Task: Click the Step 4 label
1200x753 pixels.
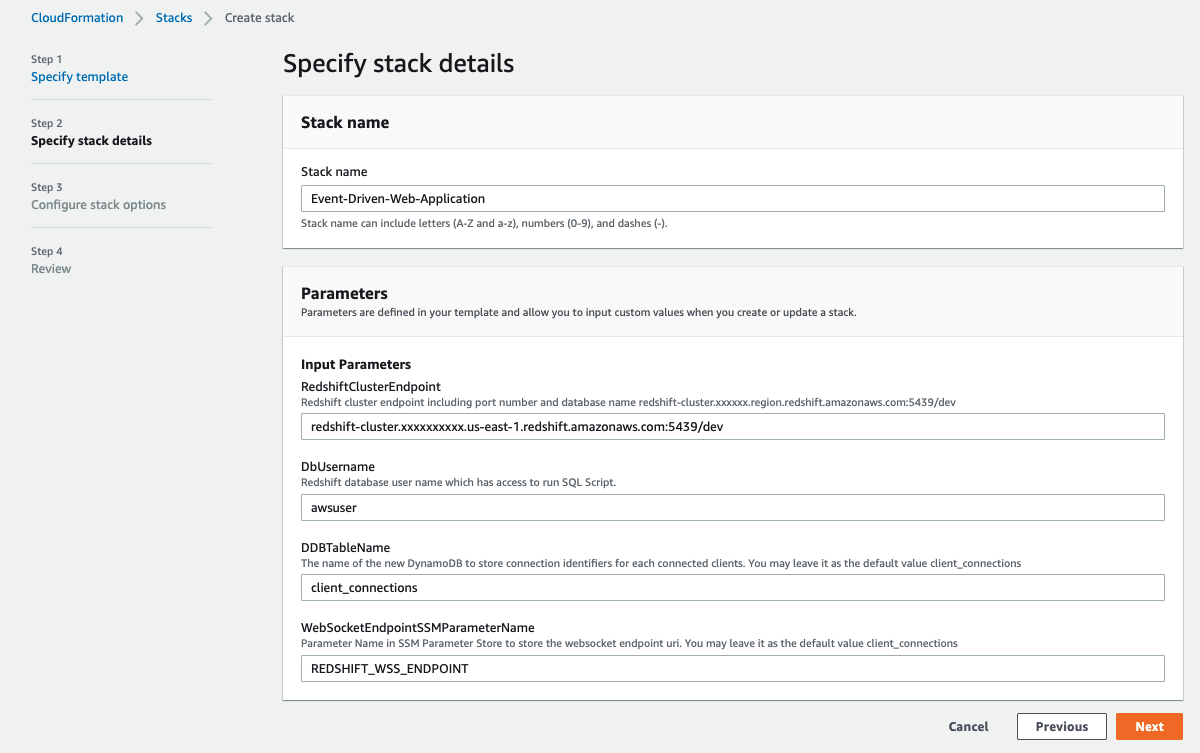Action: tap(47, 252)
